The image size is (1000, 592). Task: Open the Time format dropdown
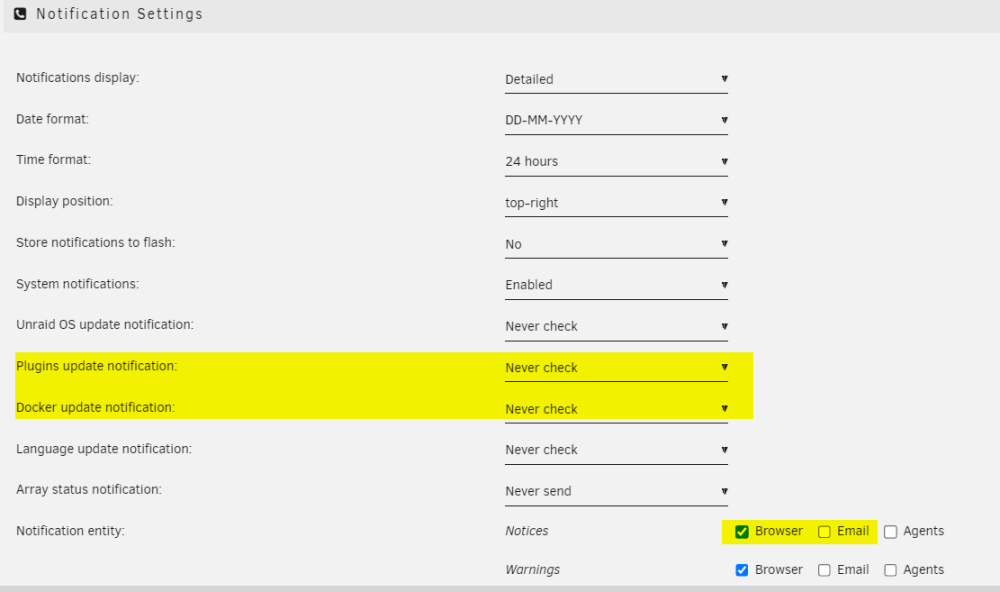pyautogui.click(x=616, y=162)
